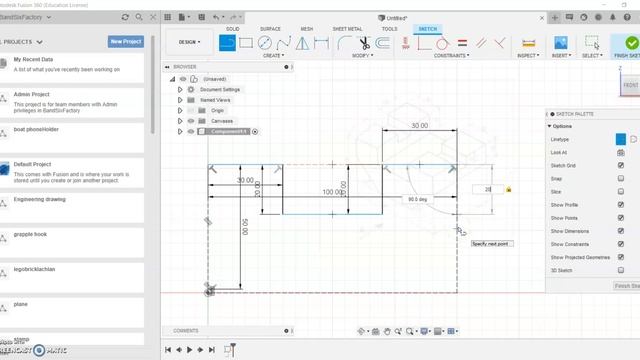Select the Spline sketch tool
The image size is (640, 360).
click(x=284, y=43)
